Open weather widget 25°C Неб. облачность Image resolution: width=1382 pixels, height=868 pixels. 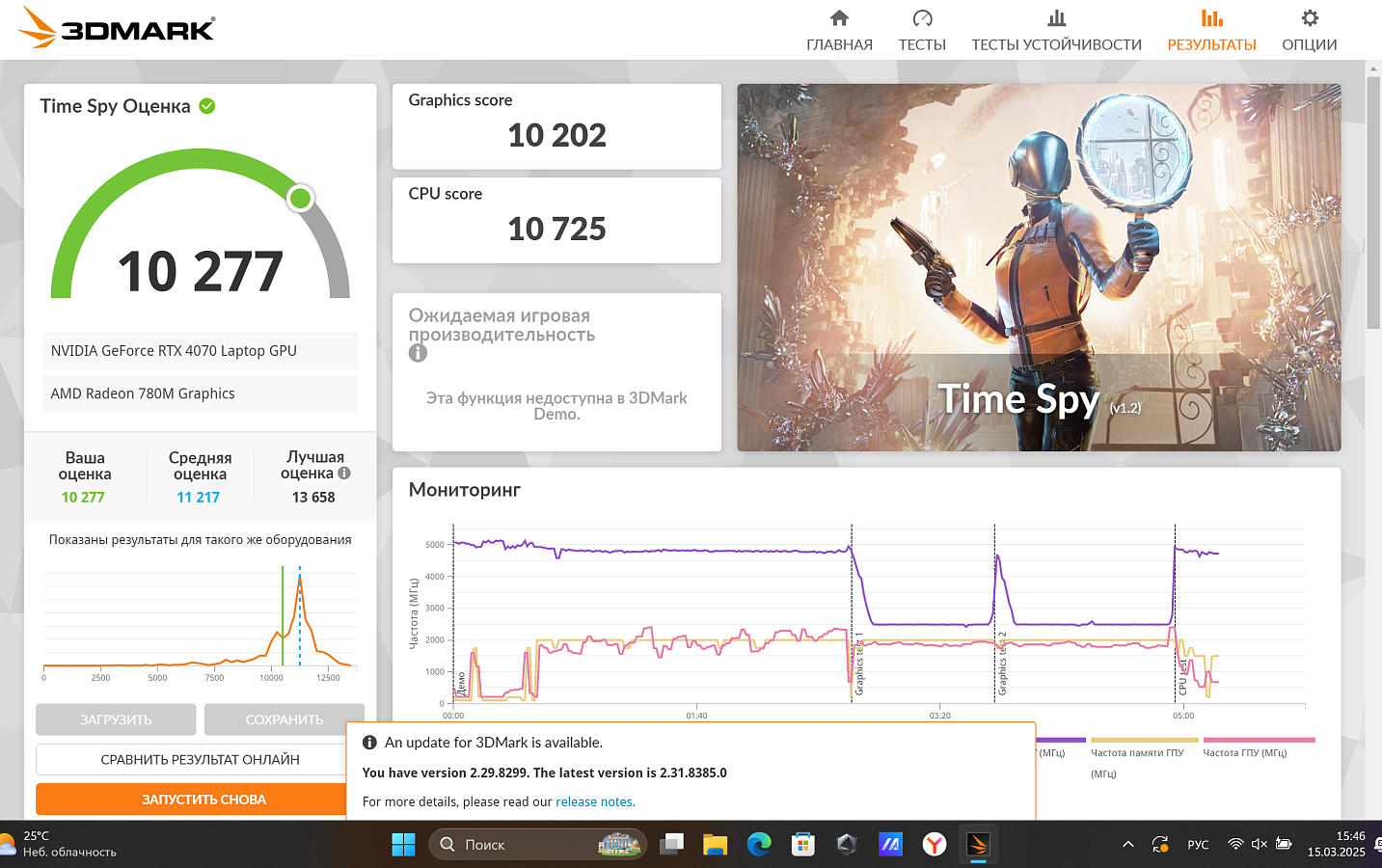point(60,844)
